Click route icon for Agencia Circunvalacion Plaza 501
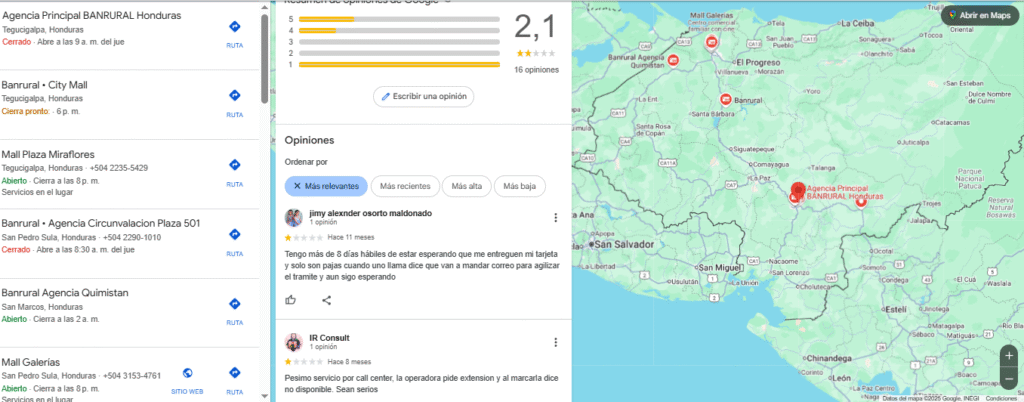 pyautogui.click(x=234, y=234)
